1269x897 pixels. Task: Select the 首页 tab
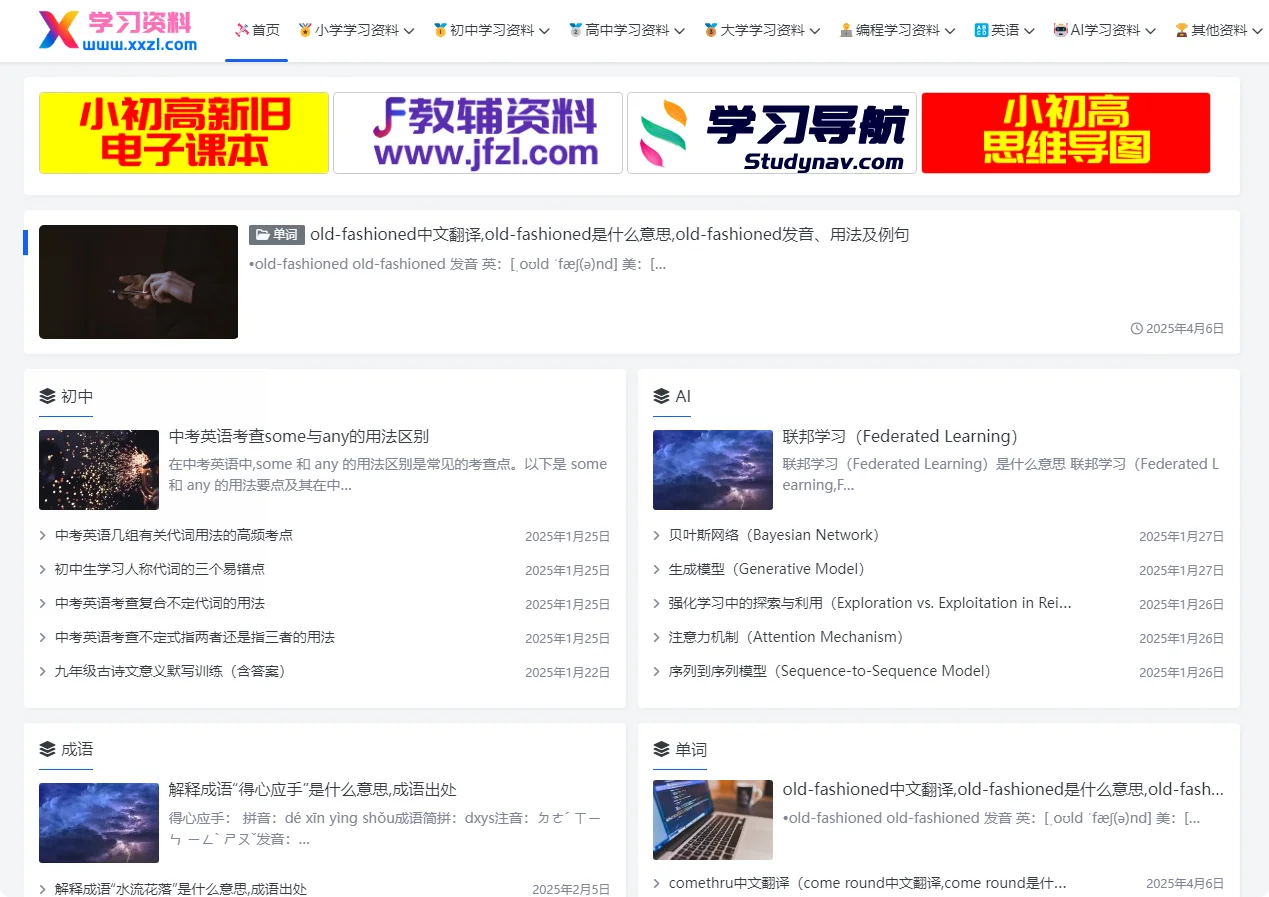click(257, 30)
